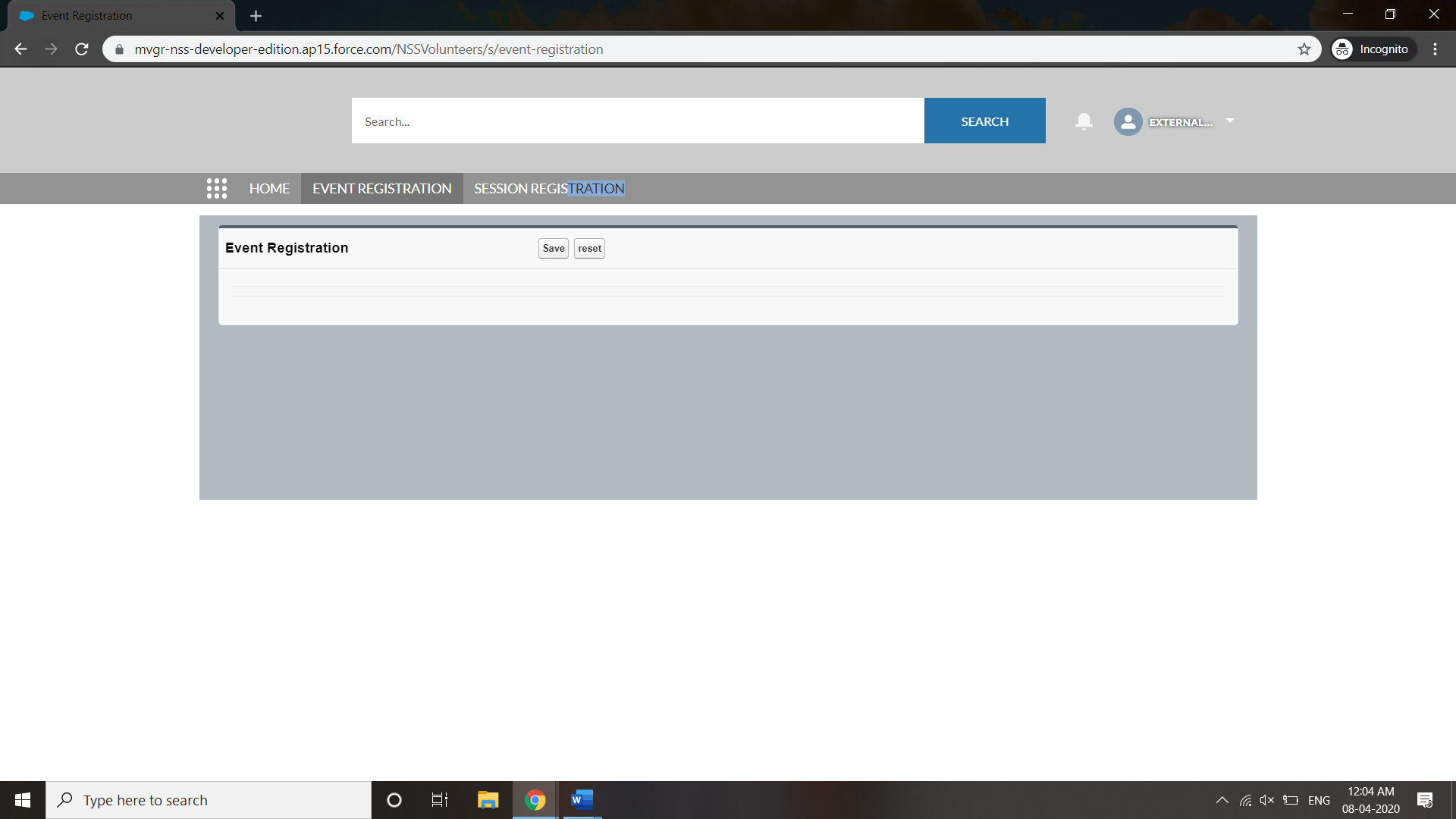Go back with the browser back arrow

click(20, 49)
